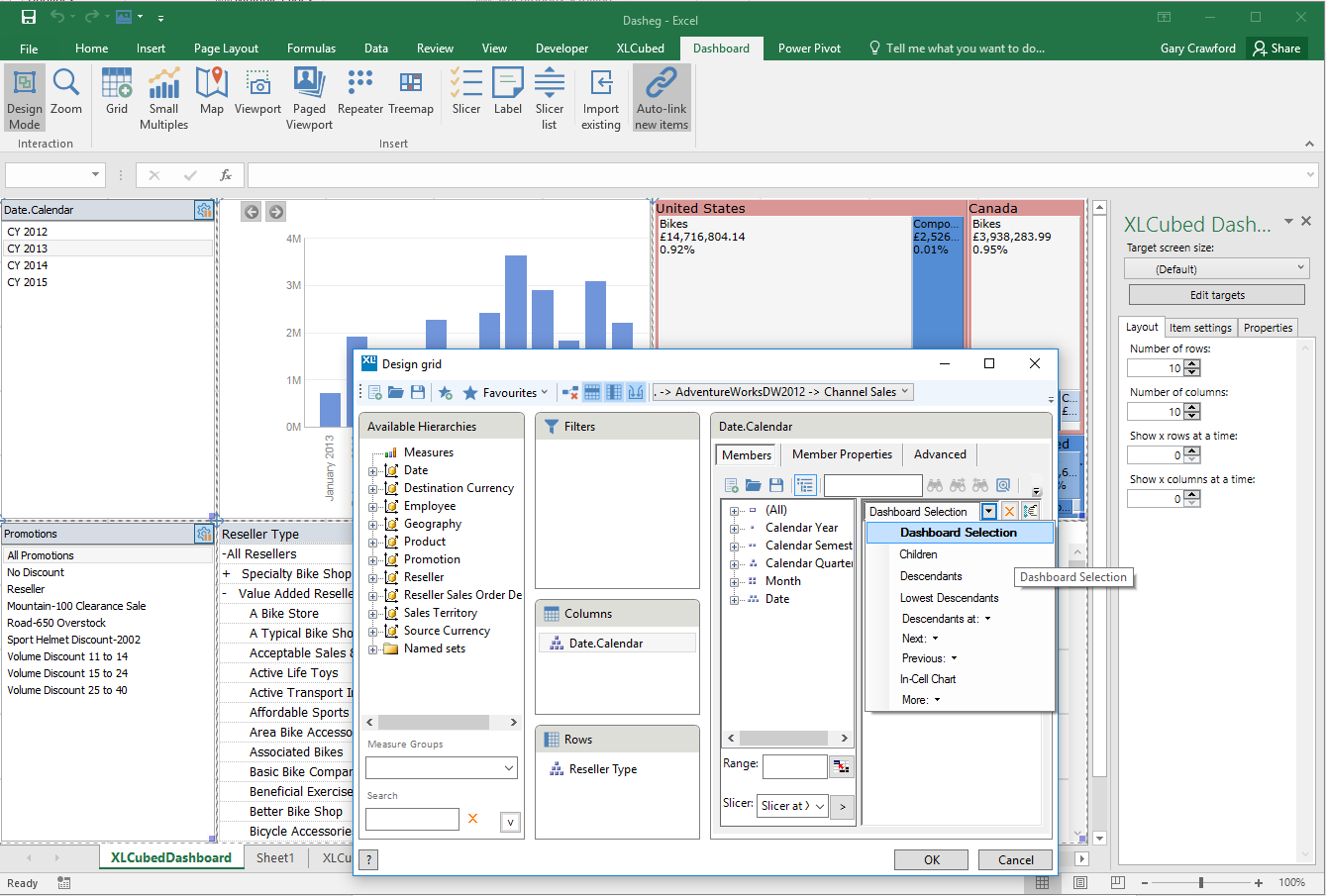The image size is (1326, 896).
Task: Insert a Small Multiples chart
Action: (163, 99)
